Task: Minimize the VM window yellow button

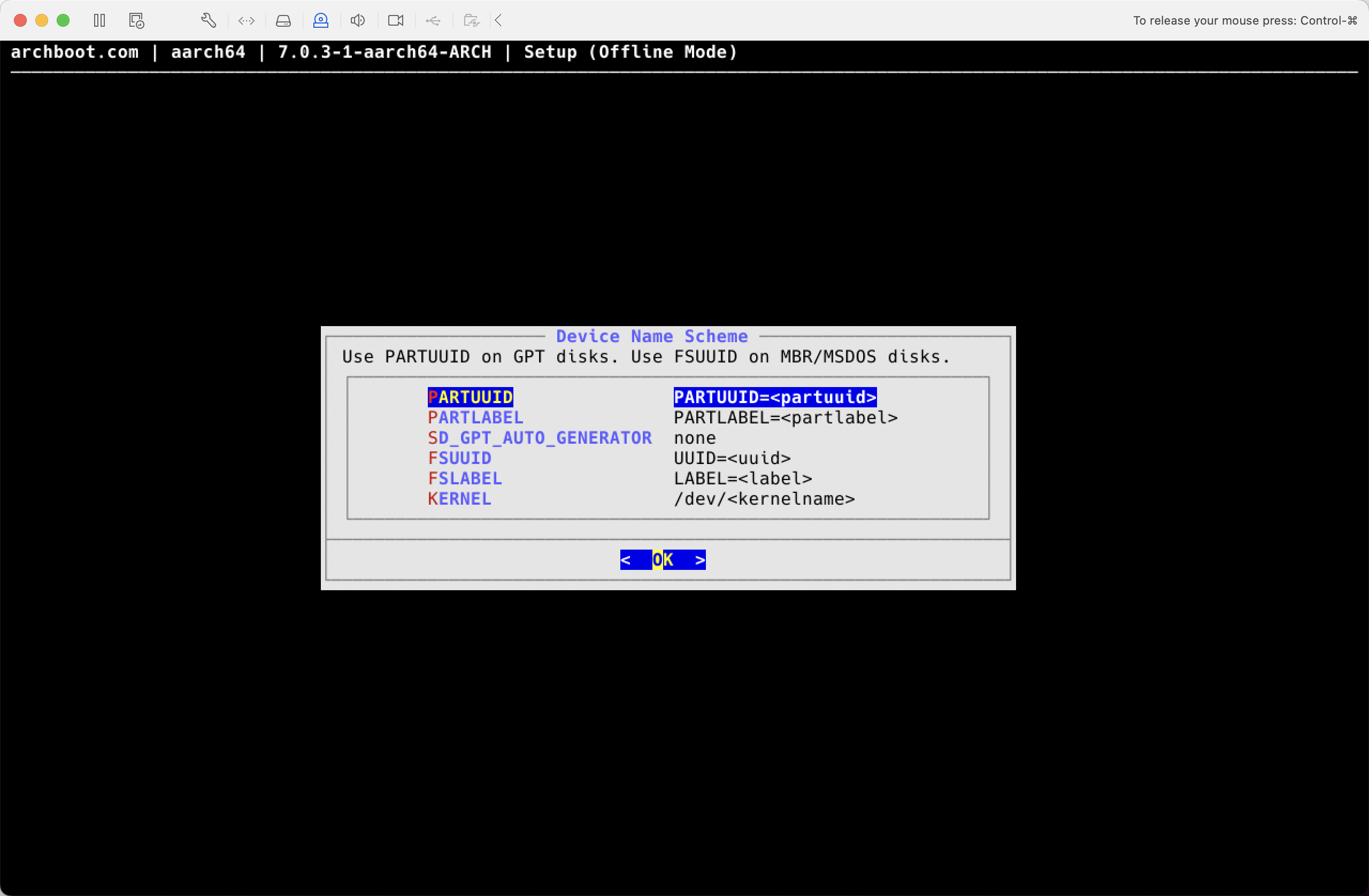Action: (41, 21)
